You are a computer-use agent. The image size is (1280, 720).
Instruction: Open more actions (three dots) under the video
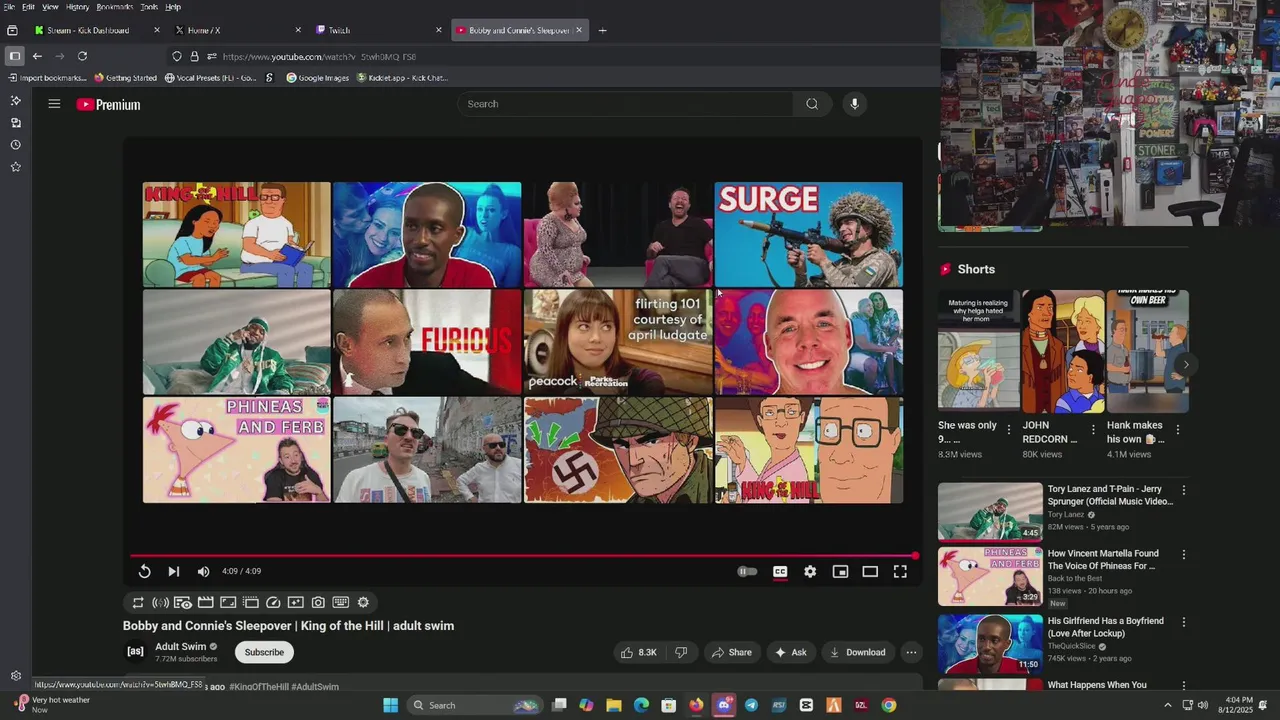tap(911, 652)
